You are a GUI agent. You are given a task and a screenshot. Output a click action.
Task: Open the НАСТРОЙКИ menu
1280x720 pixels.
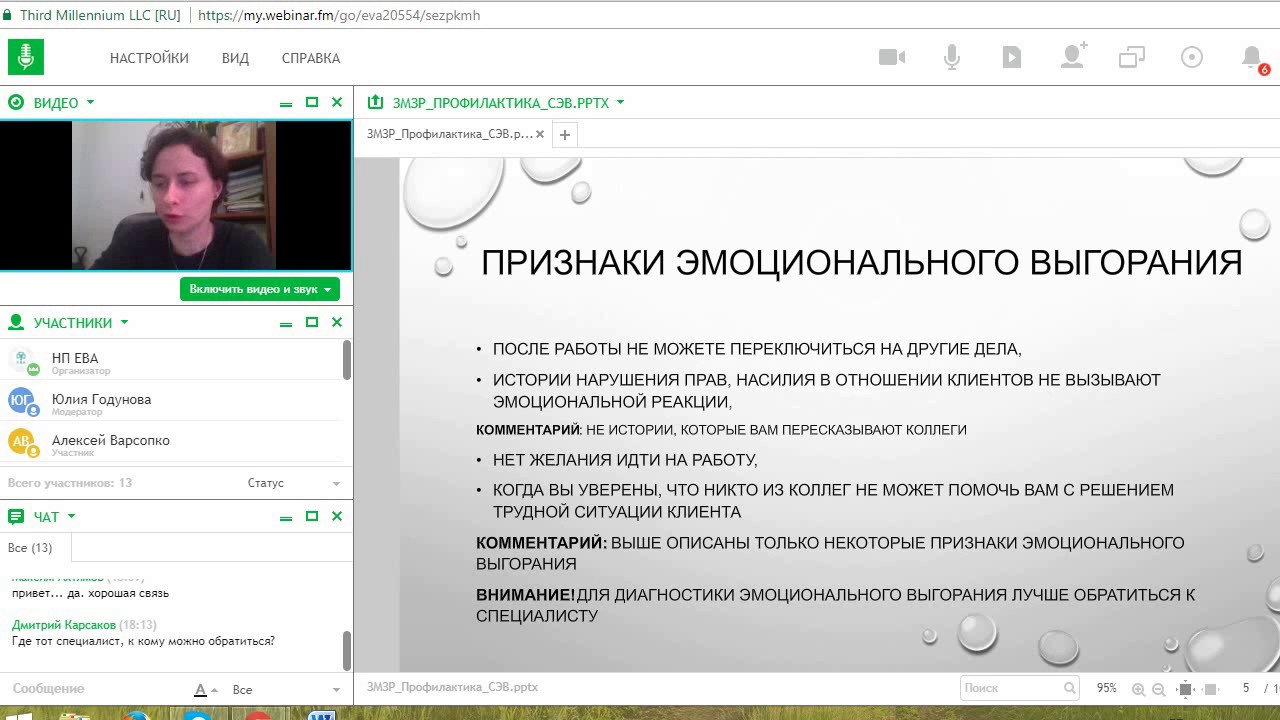click(x=149, y=58)
